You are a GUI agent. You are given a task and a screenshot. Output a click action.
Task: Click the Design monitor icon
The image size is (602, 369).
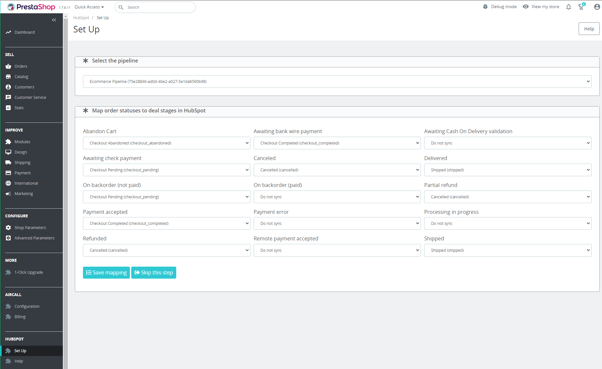point(8,152)
